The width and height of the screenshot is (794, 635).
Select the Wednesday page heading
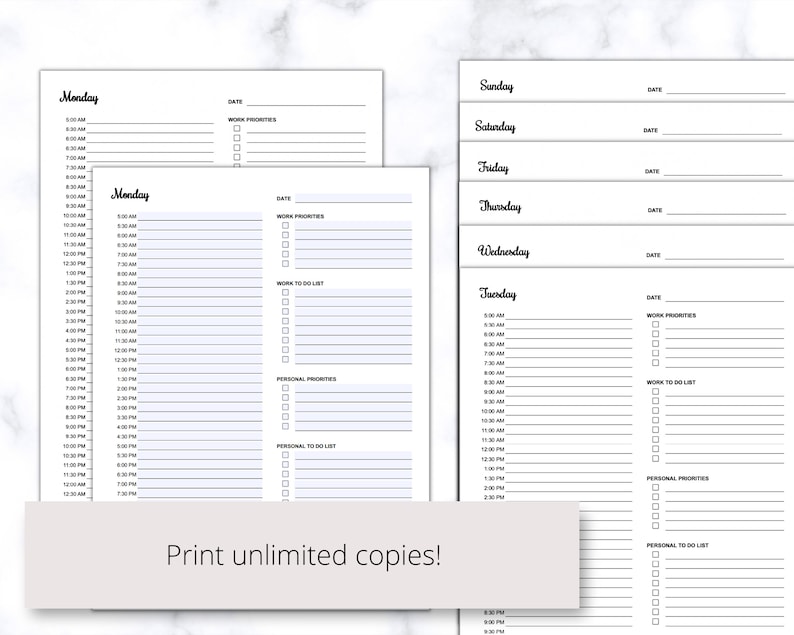click(x=504, y=251)
